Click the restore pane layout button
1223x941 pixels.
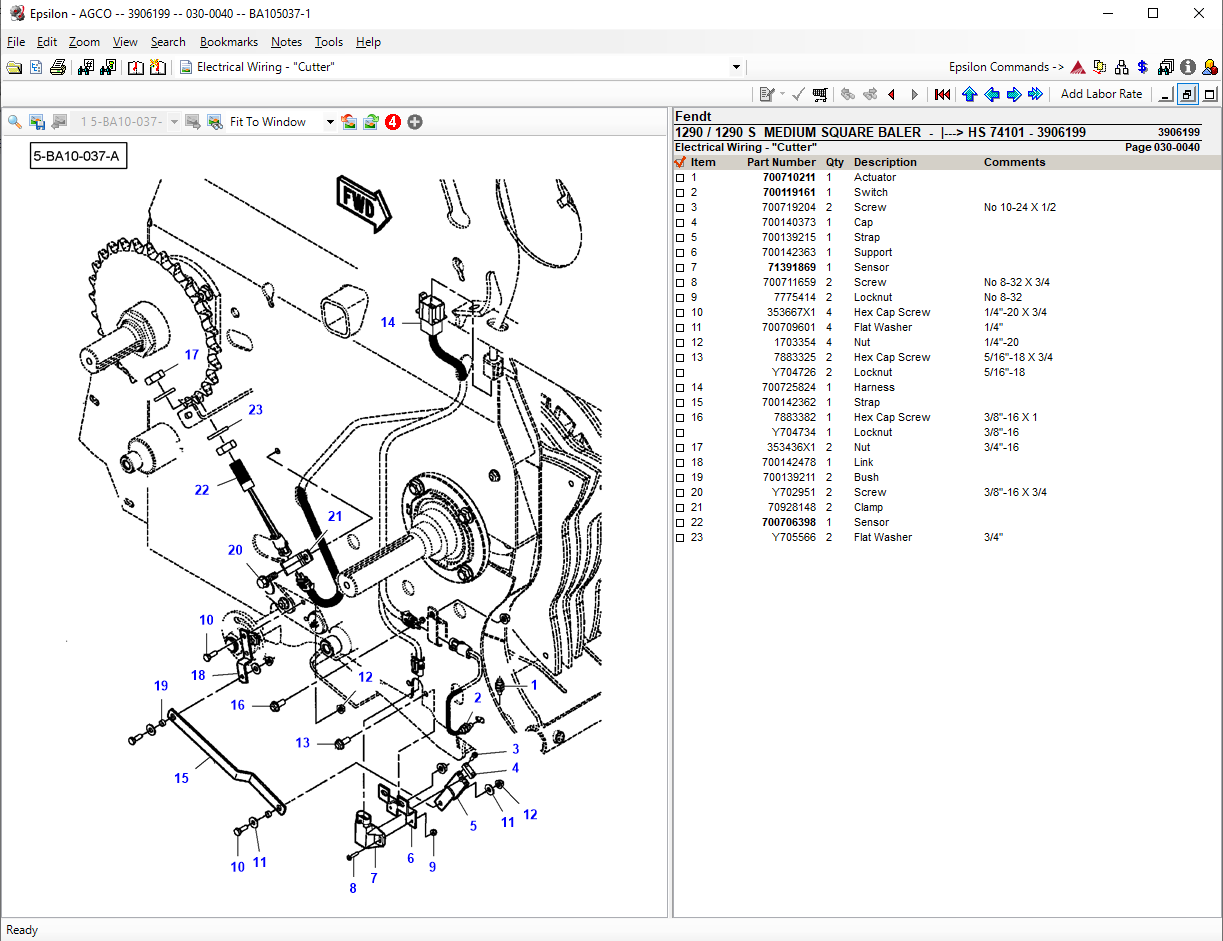(x=1187, y=94)
